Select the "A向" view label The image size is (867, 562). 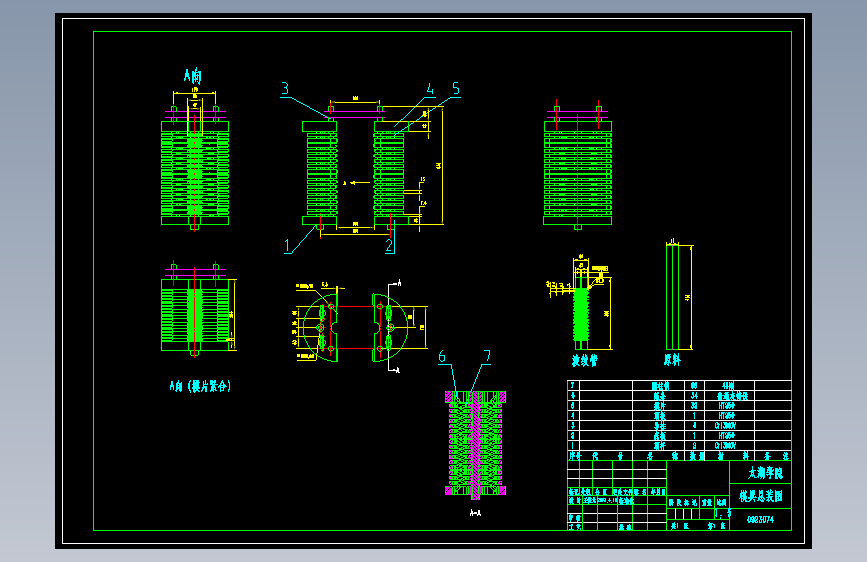coord(192,76)
